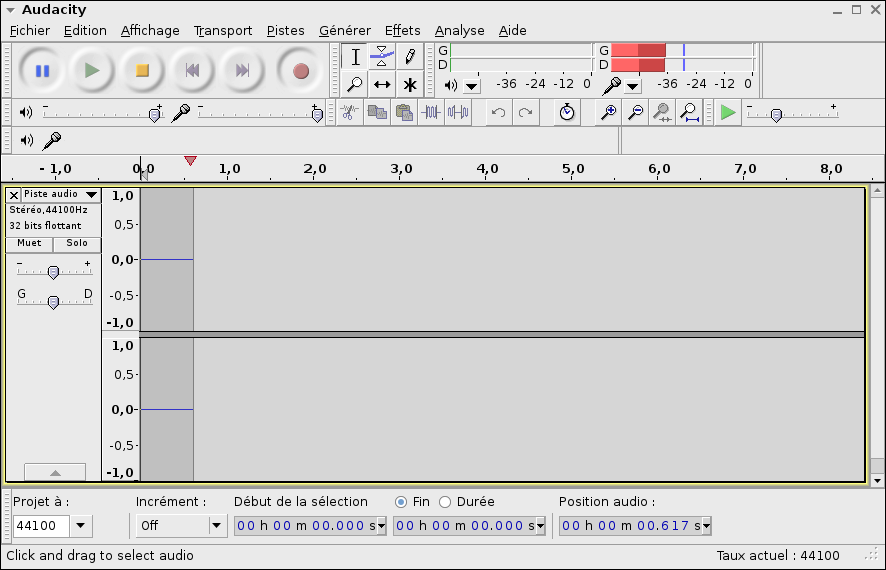Select the Time Shift tool

click(382, 85)
